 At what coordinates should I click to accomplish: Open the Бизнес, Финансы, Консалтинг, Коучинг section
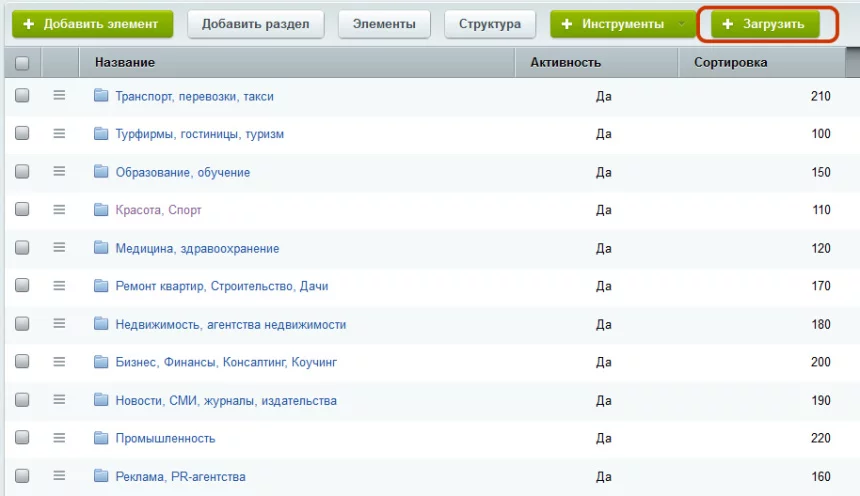(x=226, y=362)
